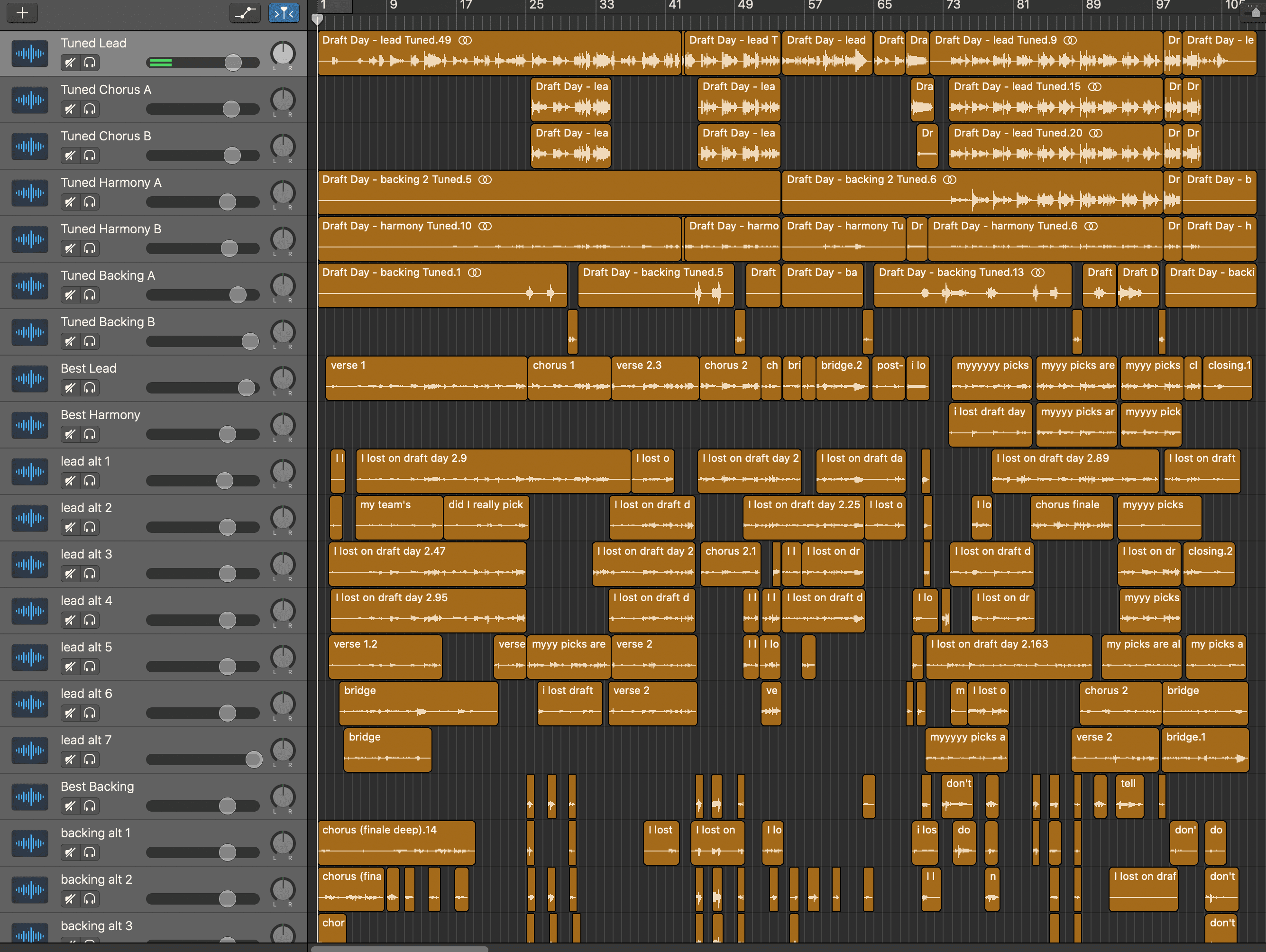Select the 'chorus finale' region

pyautogui.click(x=1072, y=518)
